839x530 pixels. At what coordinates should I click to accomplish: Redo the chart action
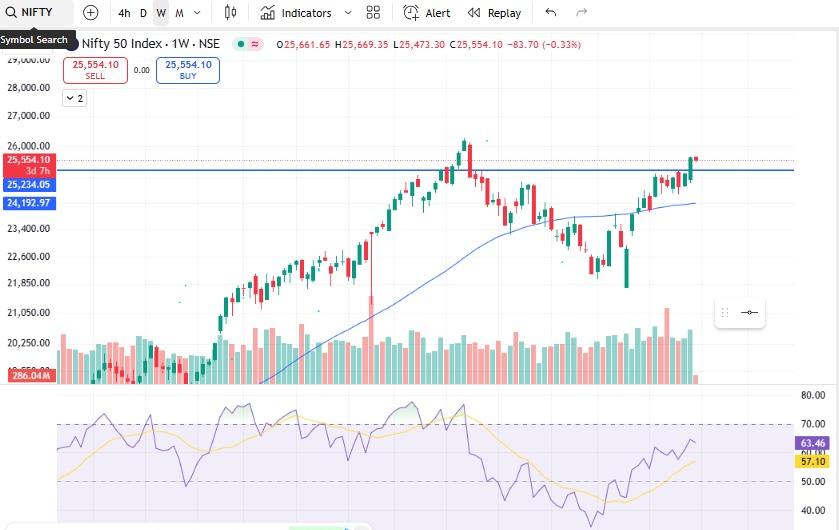tap(582, 13)
